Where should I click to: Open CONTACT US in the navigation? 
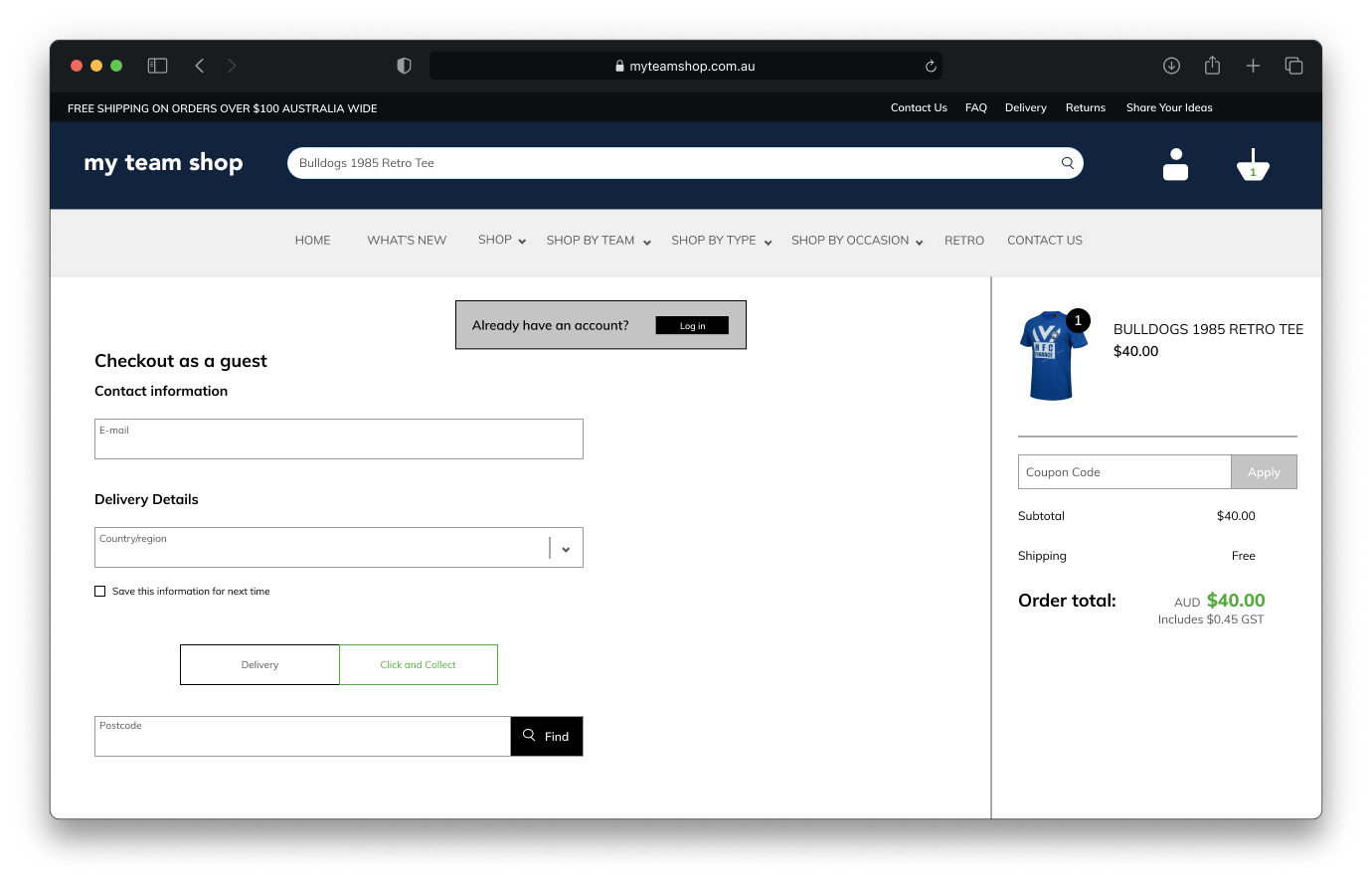pyautogui.click(x=1045, y=241)
